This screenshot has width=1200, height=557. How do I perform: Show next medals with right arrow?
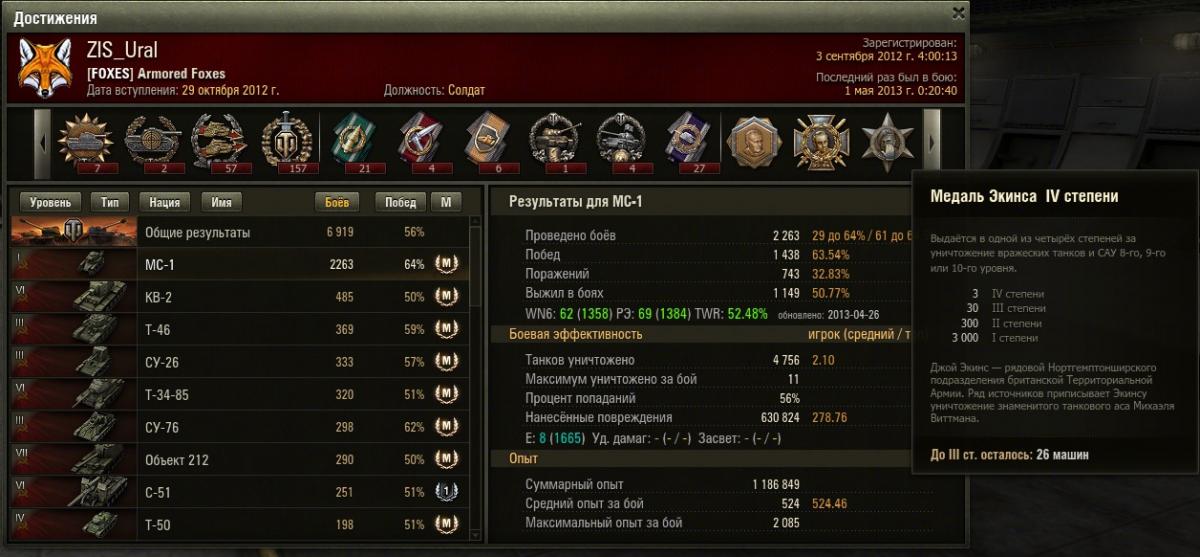coord(931,143)
